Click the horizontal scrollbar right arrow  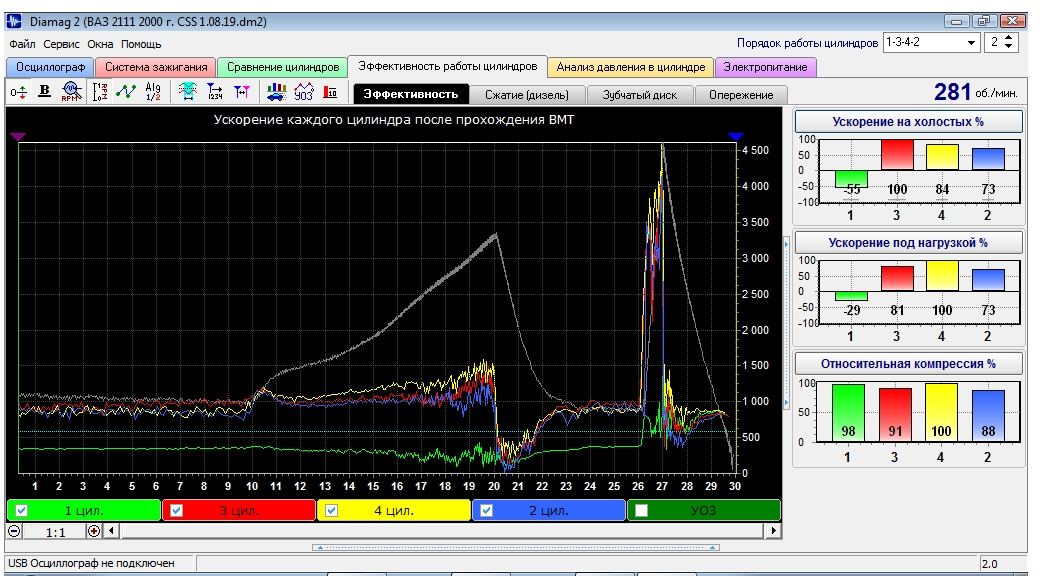coord(773,532)
